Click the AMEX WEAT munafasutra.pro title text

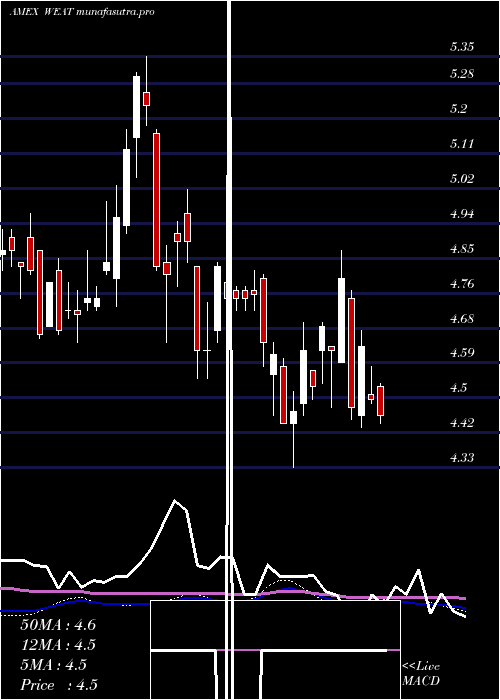82,12
